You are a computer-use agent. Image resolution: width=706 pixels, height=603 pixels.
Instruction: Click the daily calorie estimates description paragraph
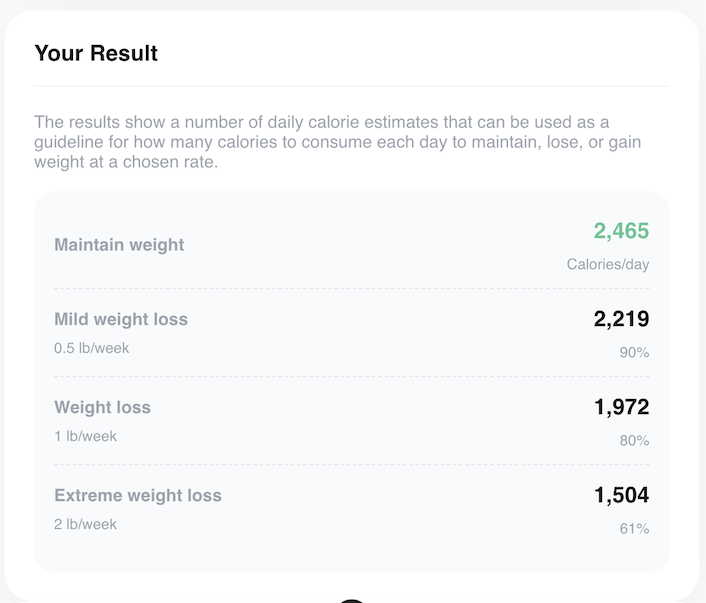337,142
